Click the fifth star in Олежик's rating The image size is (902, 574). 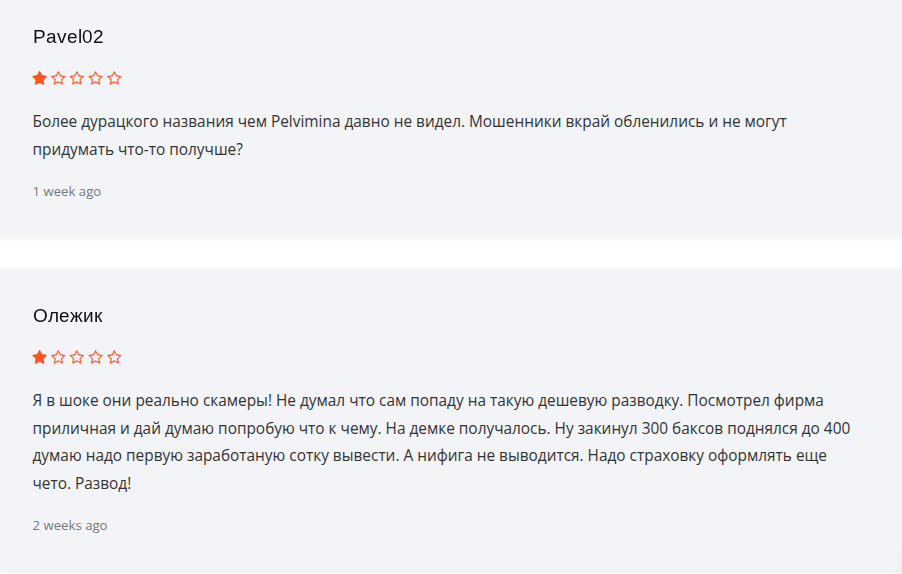(x=115, y=357)
